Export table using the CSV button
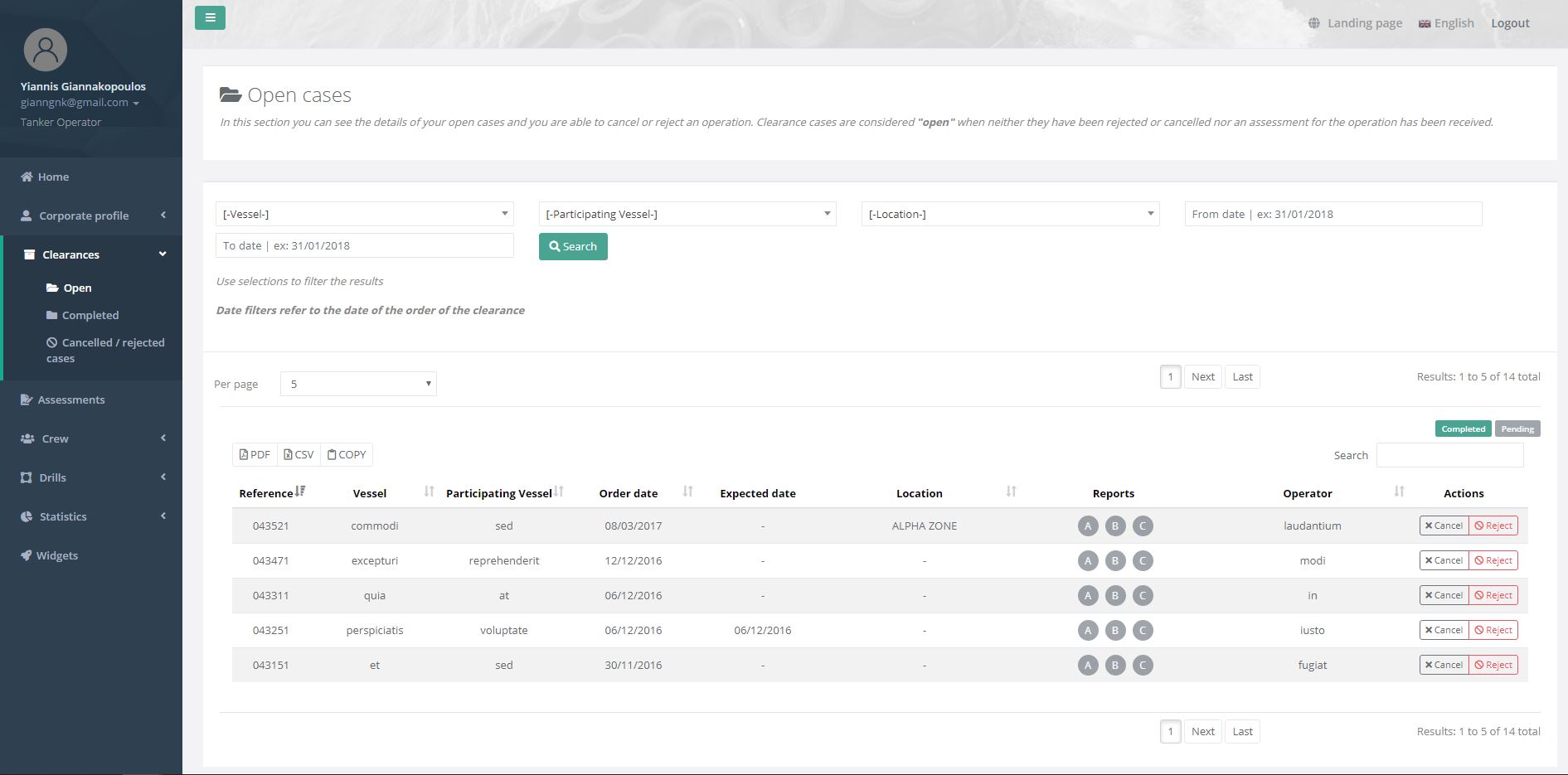The image size is (1568, 775). (299, 454)
